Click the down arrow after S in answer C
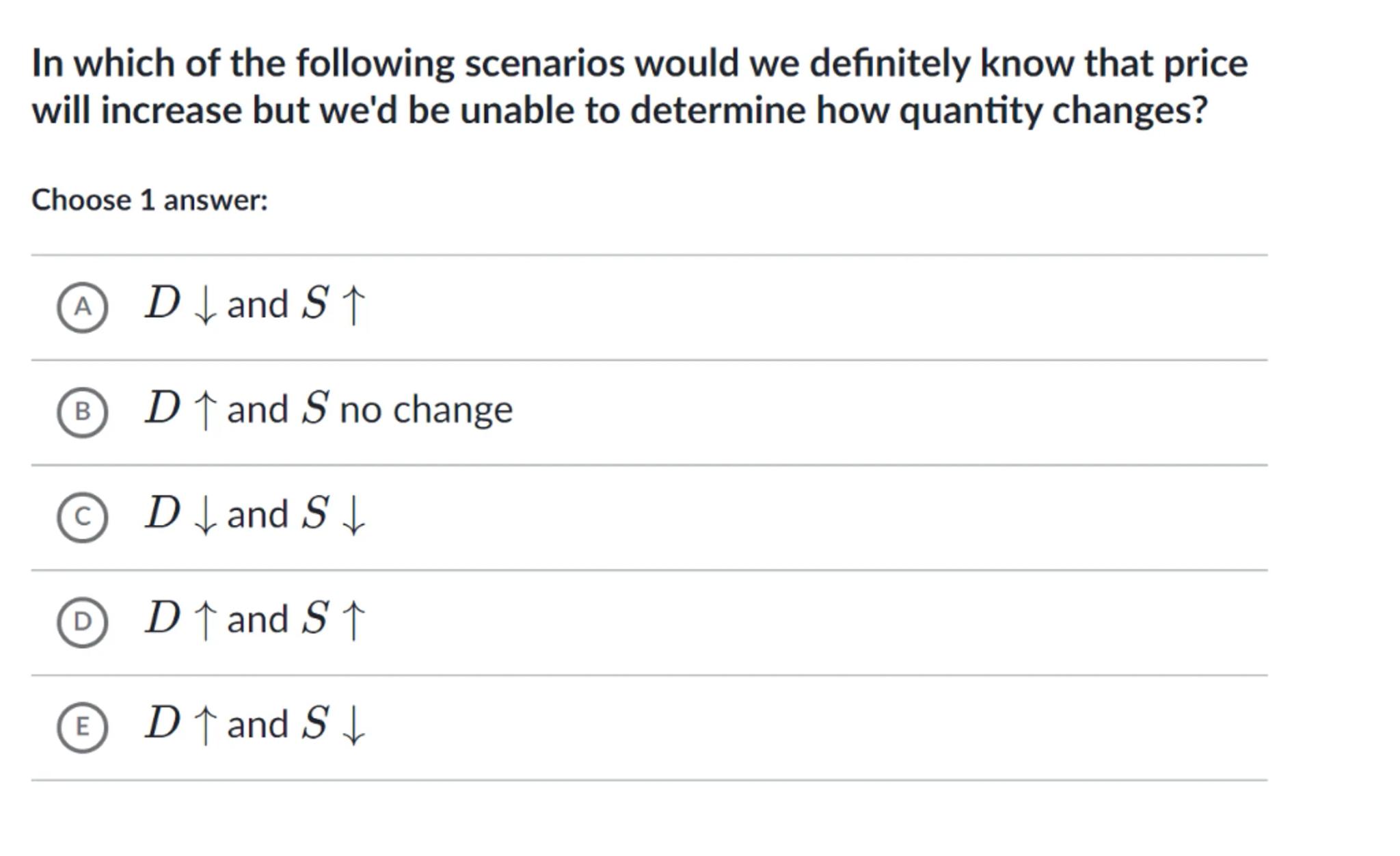 [x=353, y=517]
